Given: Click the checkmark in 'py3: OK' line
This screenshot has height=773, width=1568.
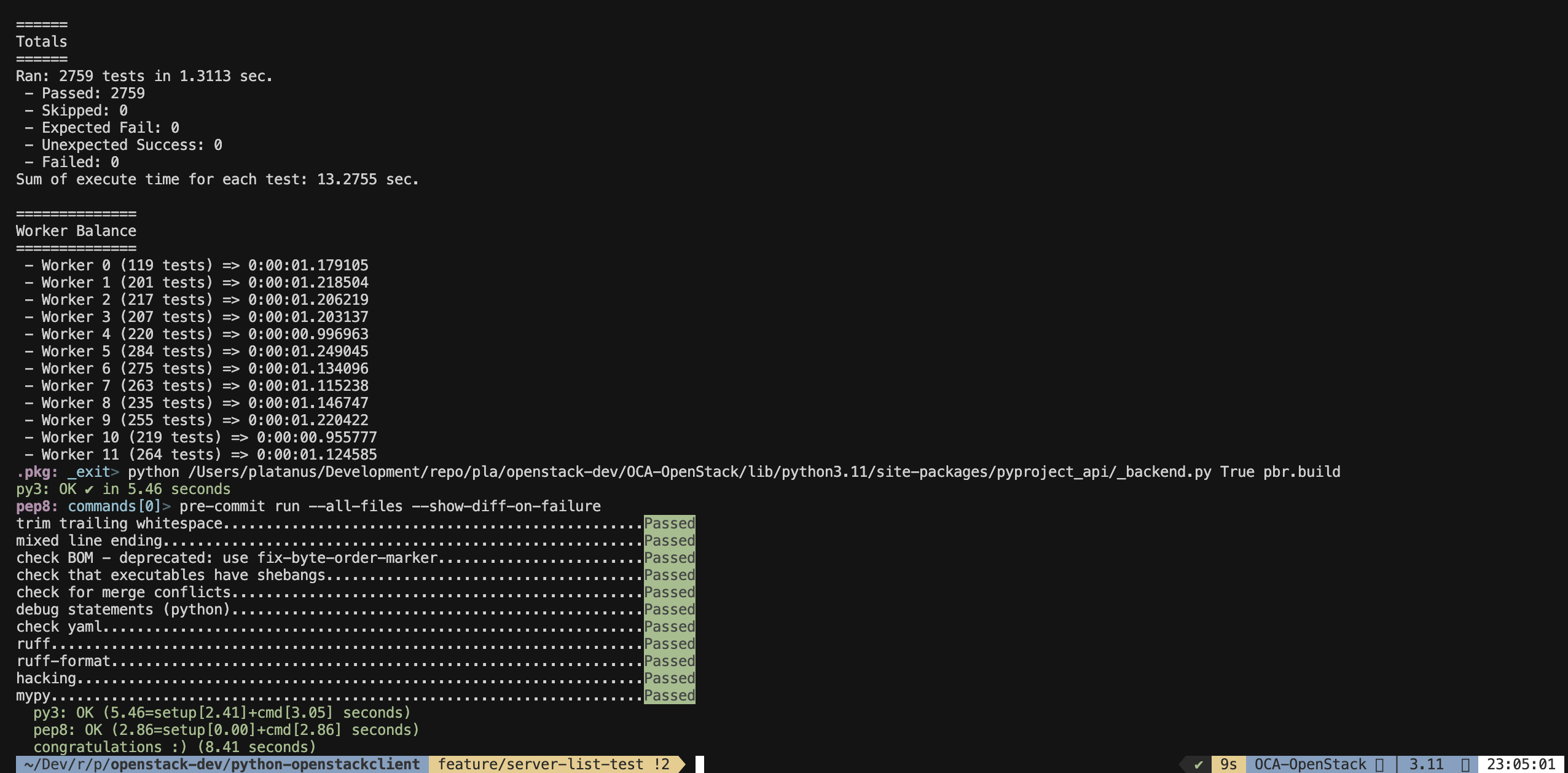Looking at the screenshot, I should click(x=89, y=489).
